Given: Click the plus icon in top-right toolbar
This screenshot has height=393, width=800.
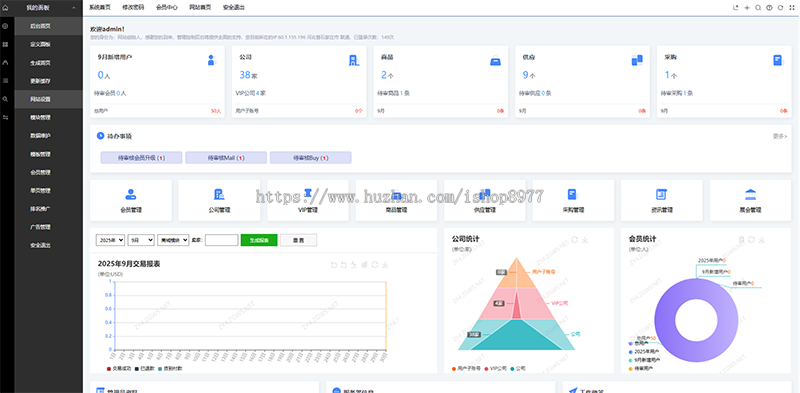Looking at the screenshot, I should pos(747,8).
